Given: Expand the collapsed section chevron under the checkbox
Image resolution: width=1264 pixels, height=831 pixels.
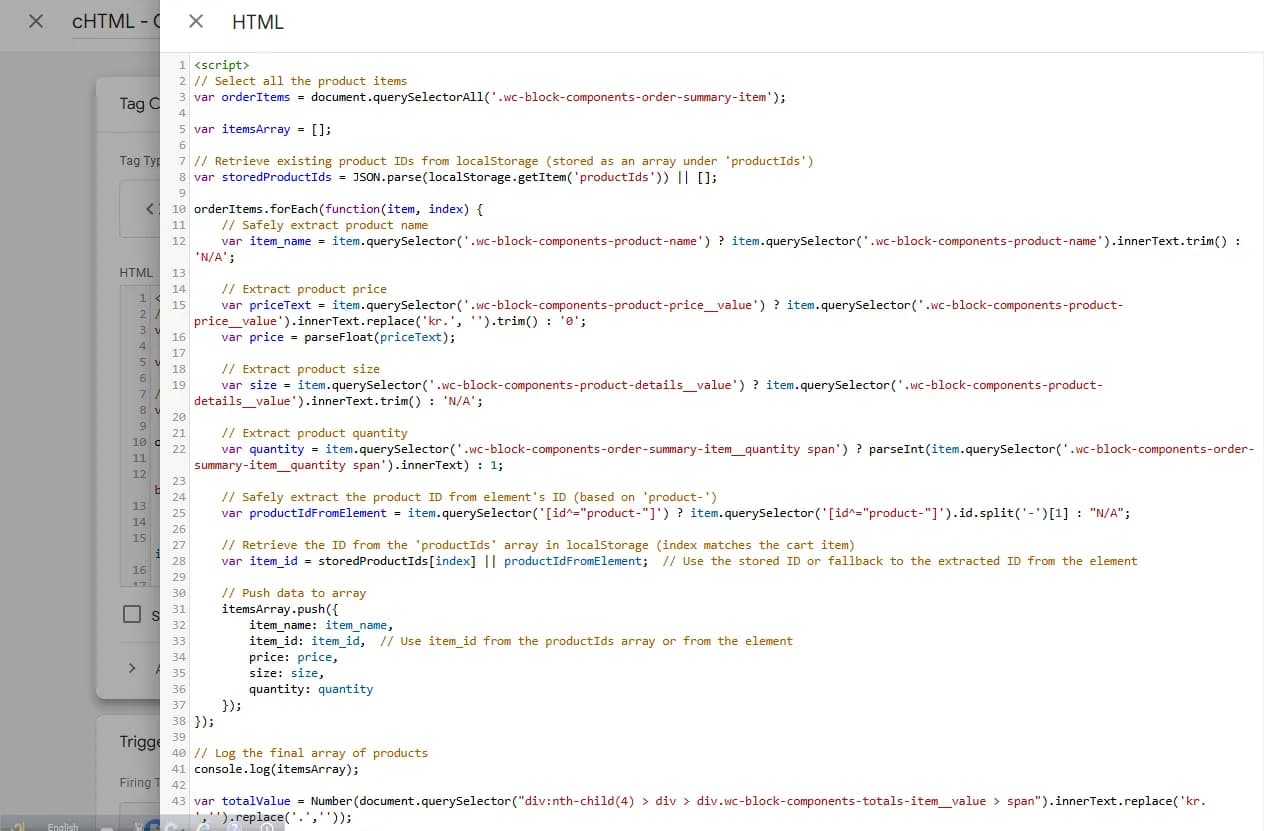Looking at the screenshot, I should click(132, 667).
